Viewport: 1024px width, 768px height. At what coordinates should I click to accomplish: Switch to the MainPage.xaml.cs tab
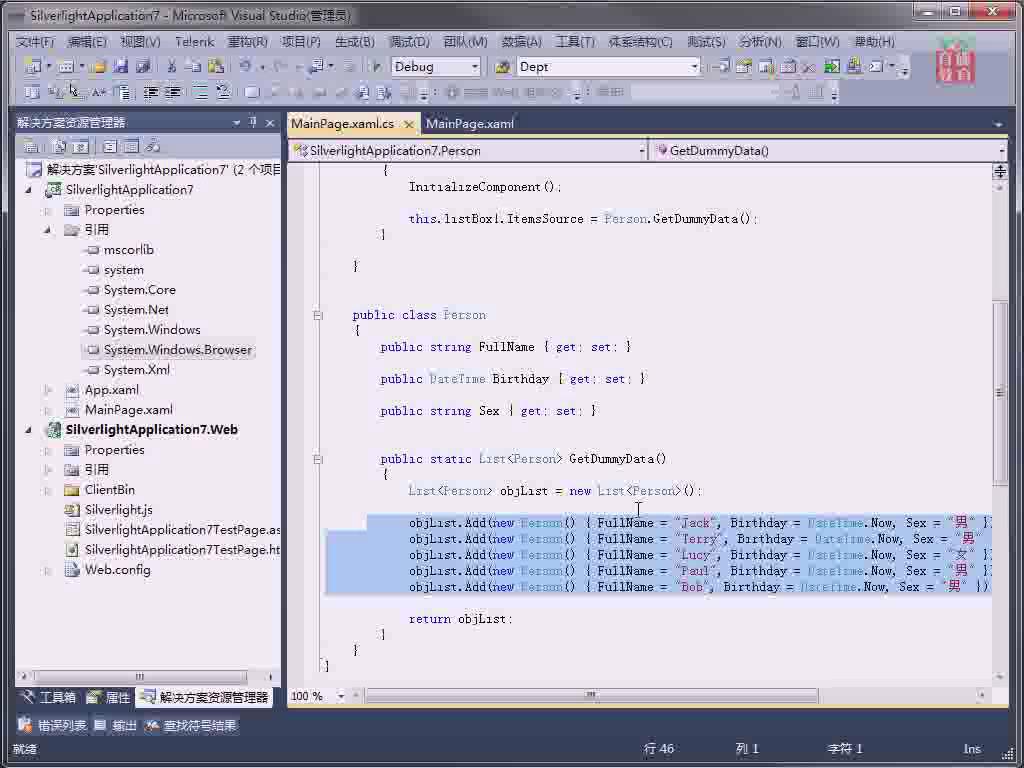point(343,123)
